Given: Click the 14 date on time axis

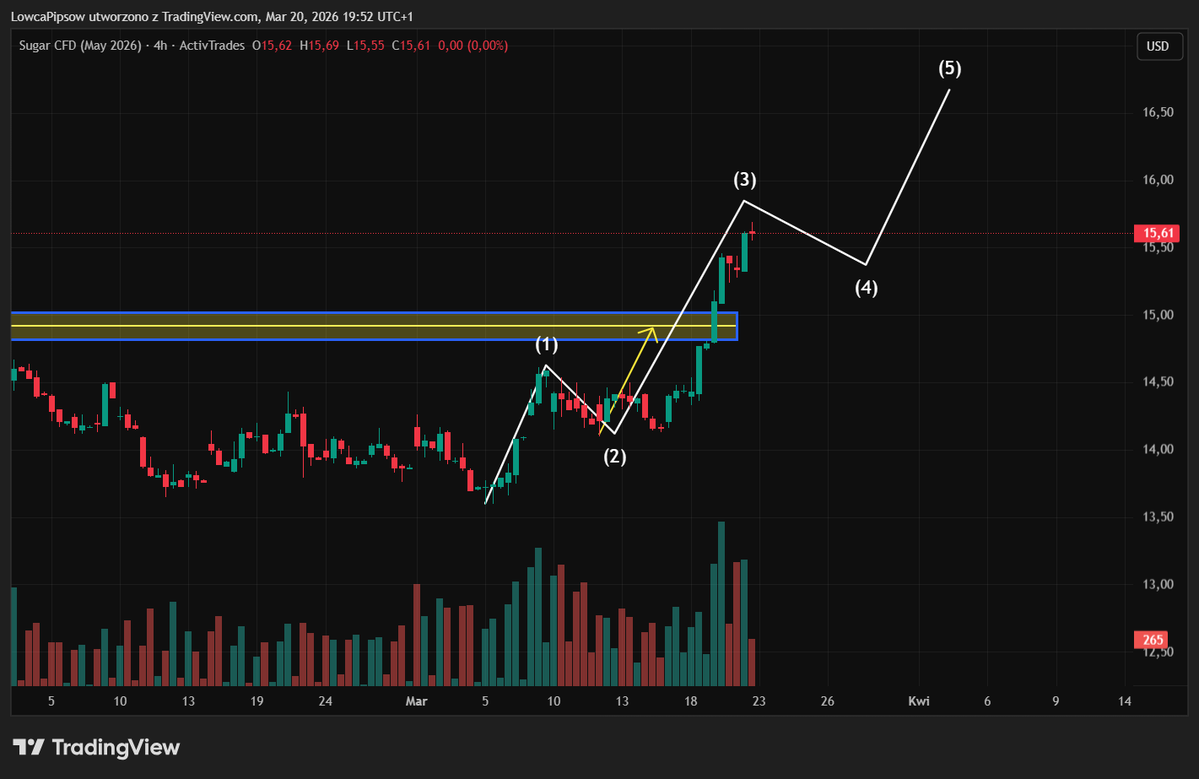Looking at the screenshot, I should (1124, 701).
